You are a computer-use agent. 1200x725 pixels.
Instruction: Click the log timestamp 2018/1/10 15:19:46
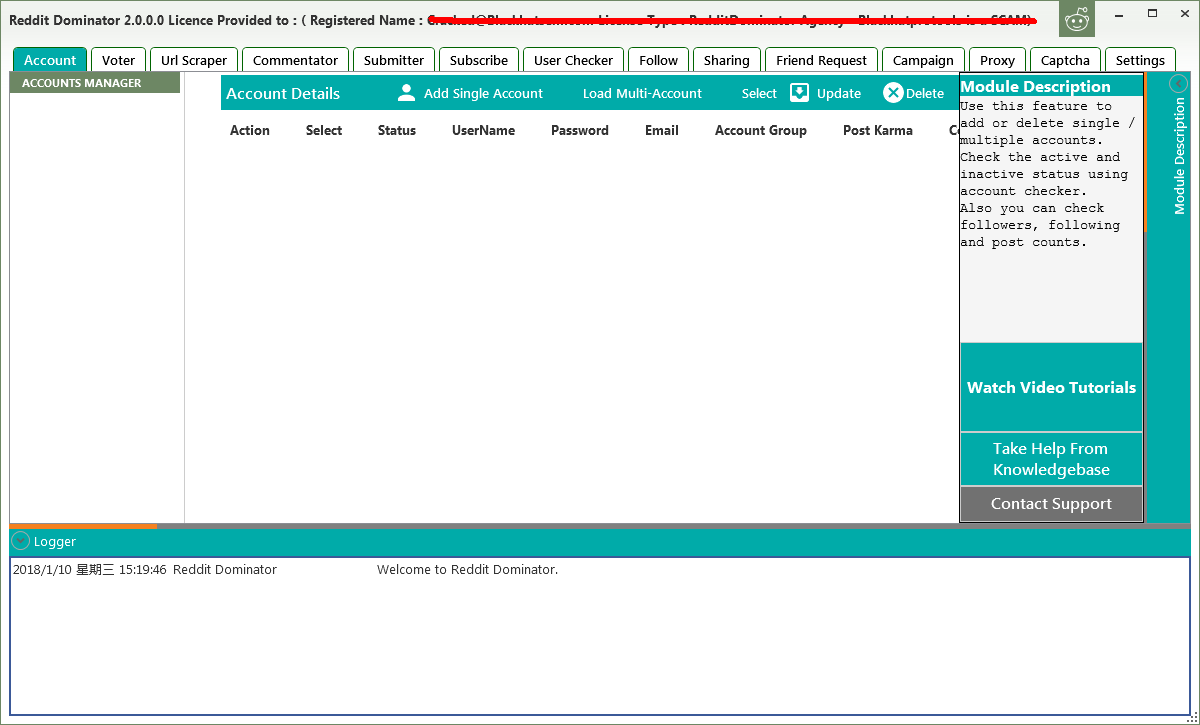[89, 569]
